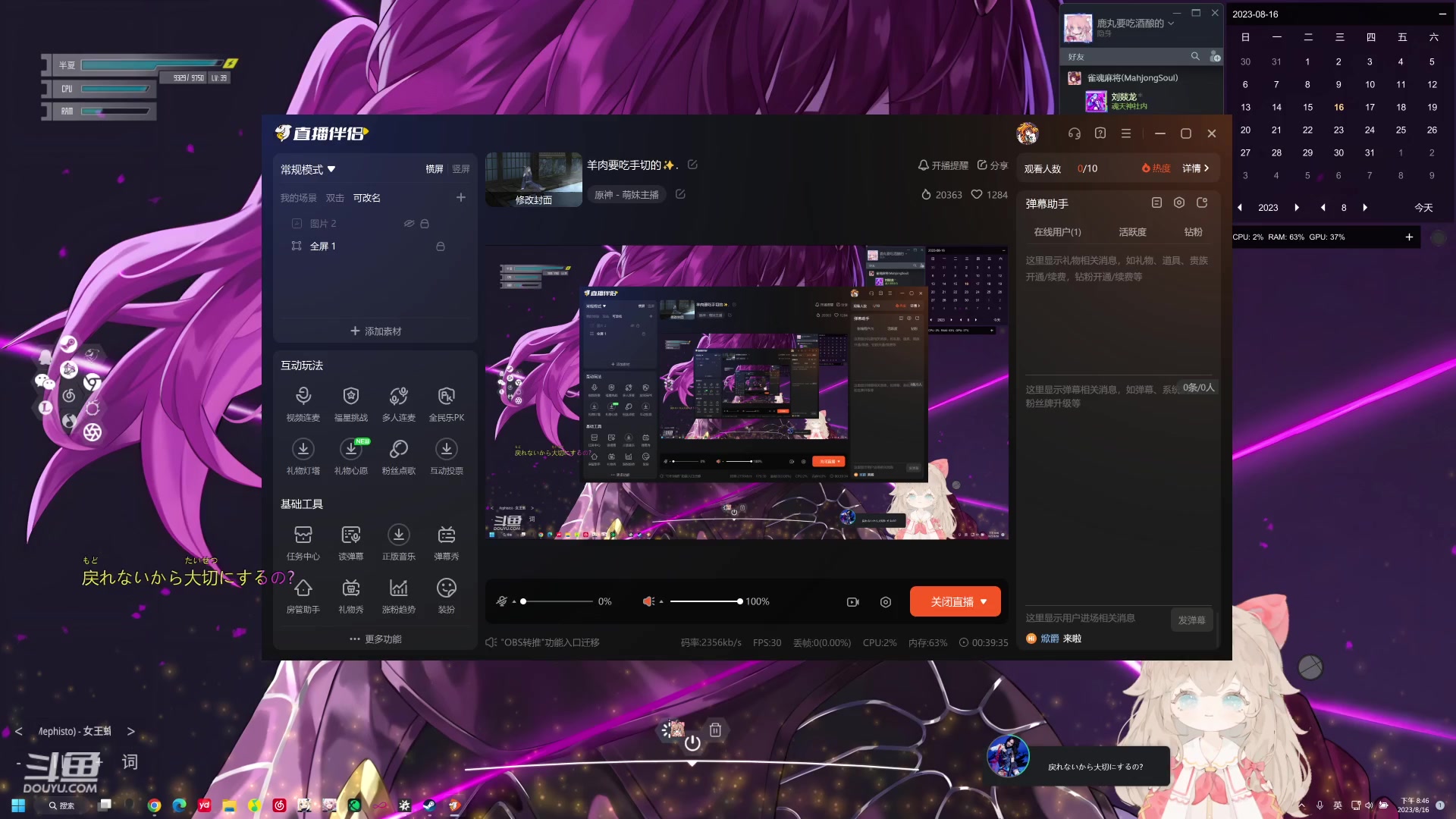Viewport: 1456px width, 819px height.
Task: Lock the 图片 2 source
Action: [425, 224]
